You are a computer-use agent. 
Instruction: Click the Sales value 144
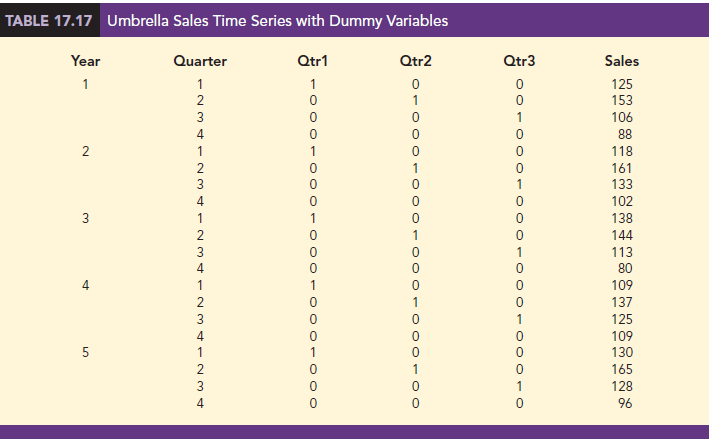coord(622,235)
